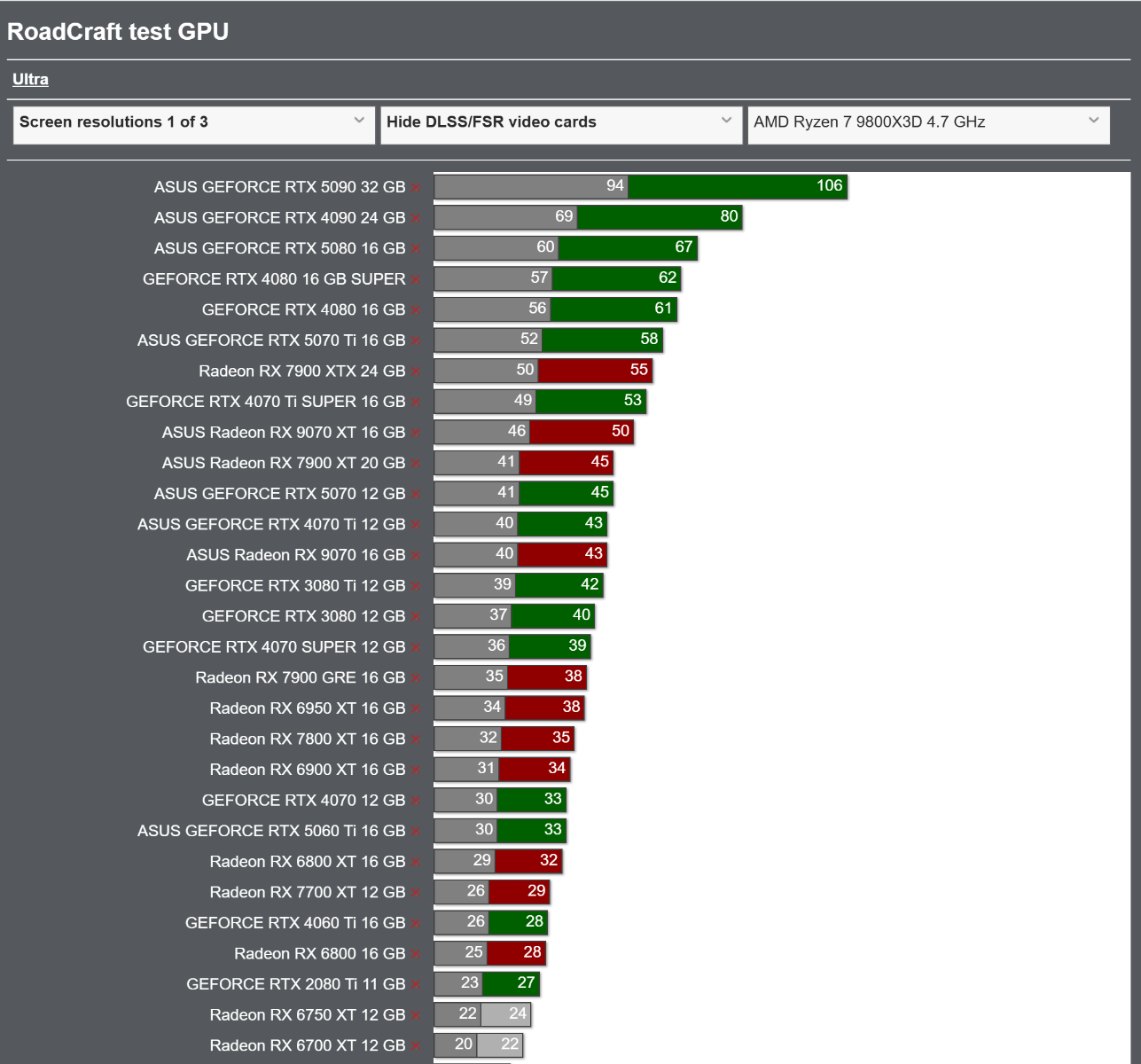1141x1064 pixels.
Task: Click red X next to RTX 4070 SUPER 12 GB
Action: 415,648
